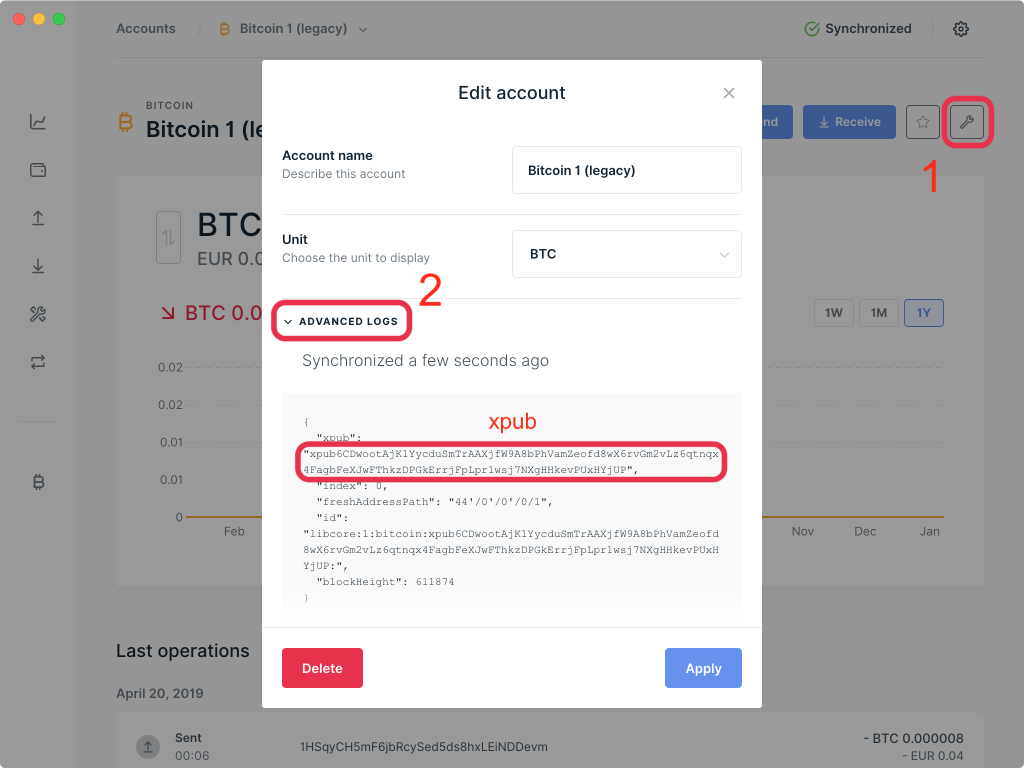Toggle the BTC/EUR swap arrows button
Image resolution: width=1024 pixels, height=768 pixels.
pyautogui.click(x=168, y=237)
